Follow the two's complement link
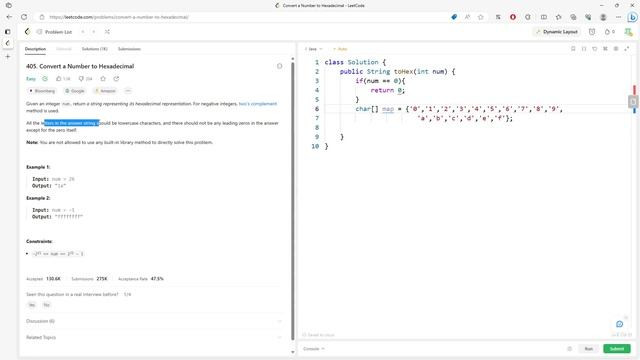This screenshot has width=640, height=360. click(x=258, y=104)
